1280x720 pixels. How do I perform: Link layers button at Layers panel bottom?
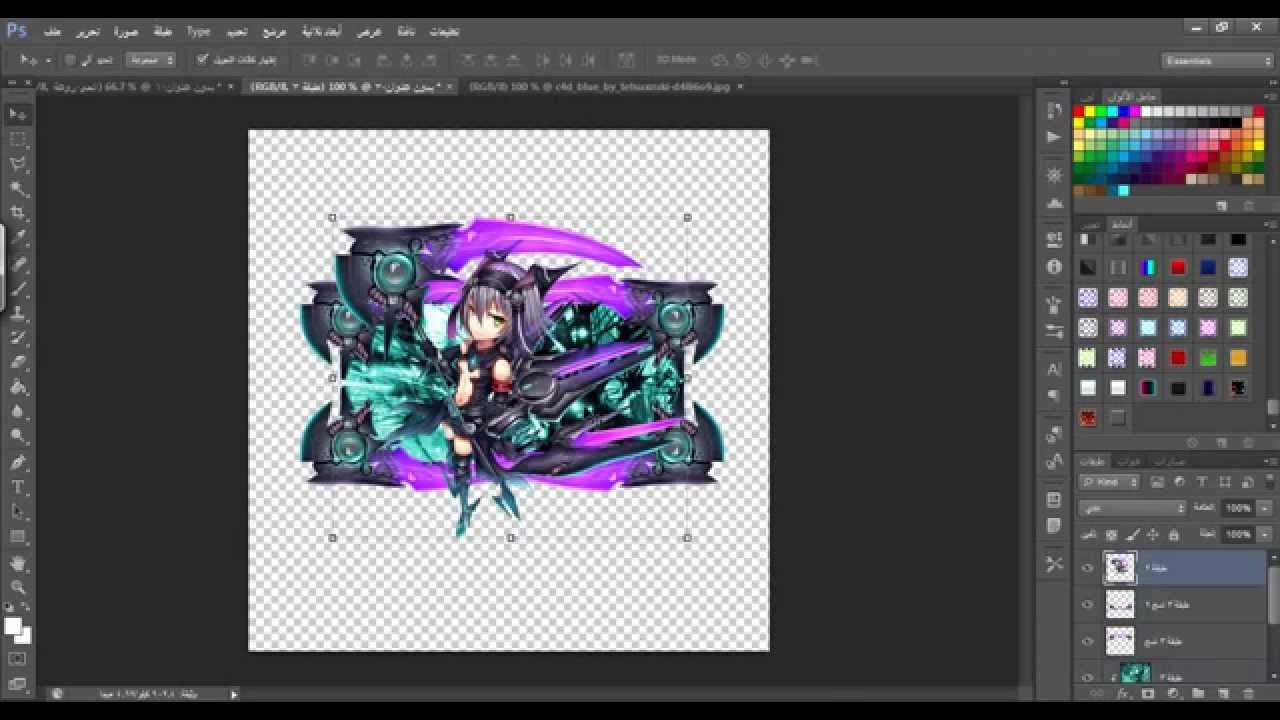1098,693
